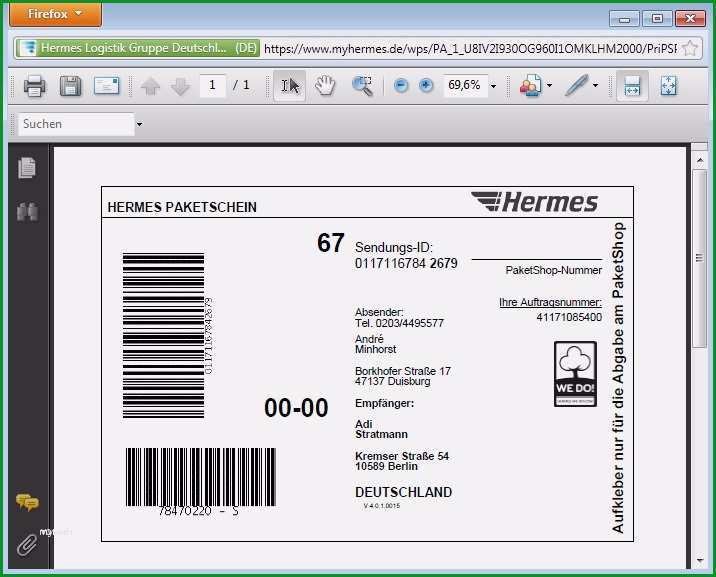Open the binoculars search panel
Viewport: 716px width, 577px height.
tap(27, 211)
